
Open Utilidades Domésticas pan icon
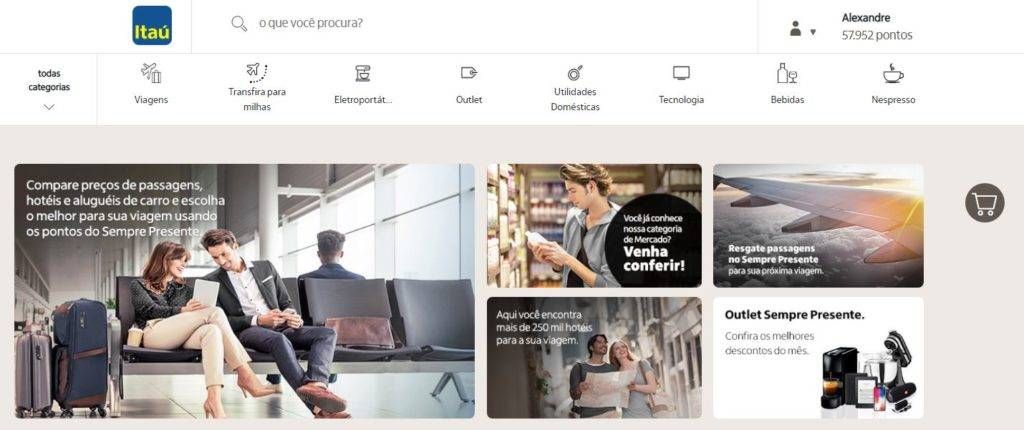[575, 73]
